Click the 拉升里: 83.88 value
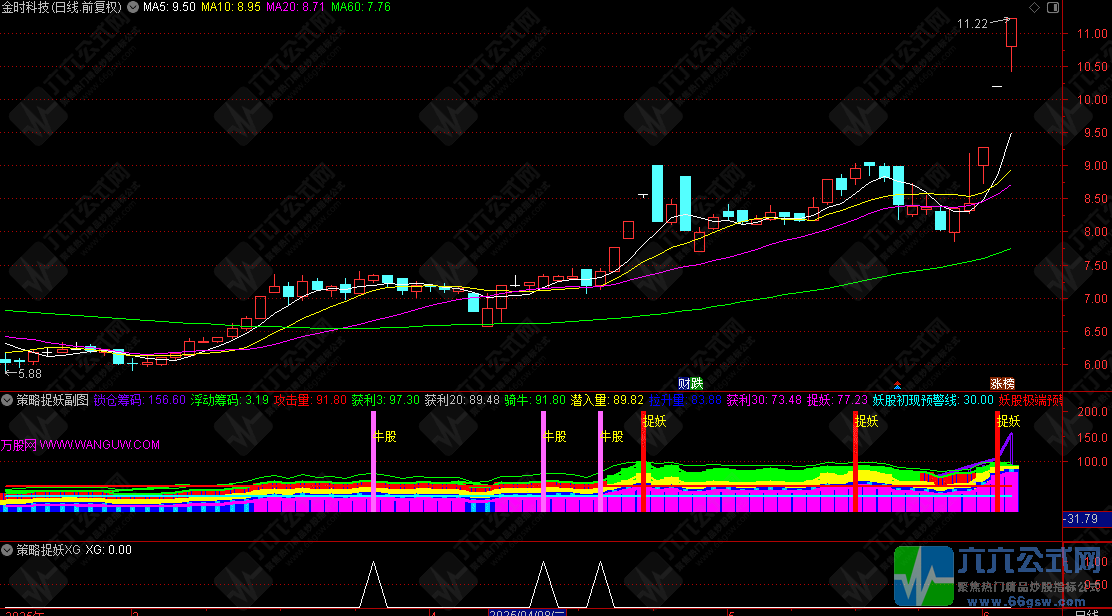This screenshot has width=1112, height=616. 685,401
